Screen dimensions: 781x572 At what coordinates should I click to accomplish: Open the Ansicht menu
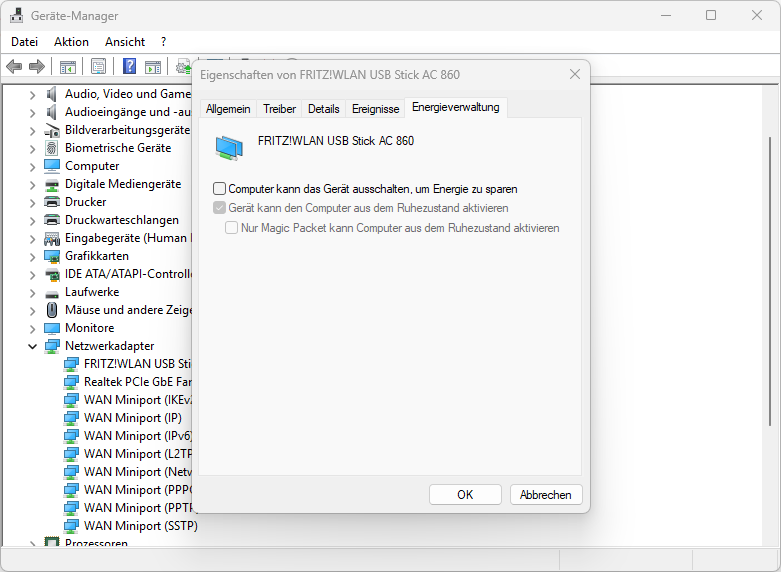125,42
